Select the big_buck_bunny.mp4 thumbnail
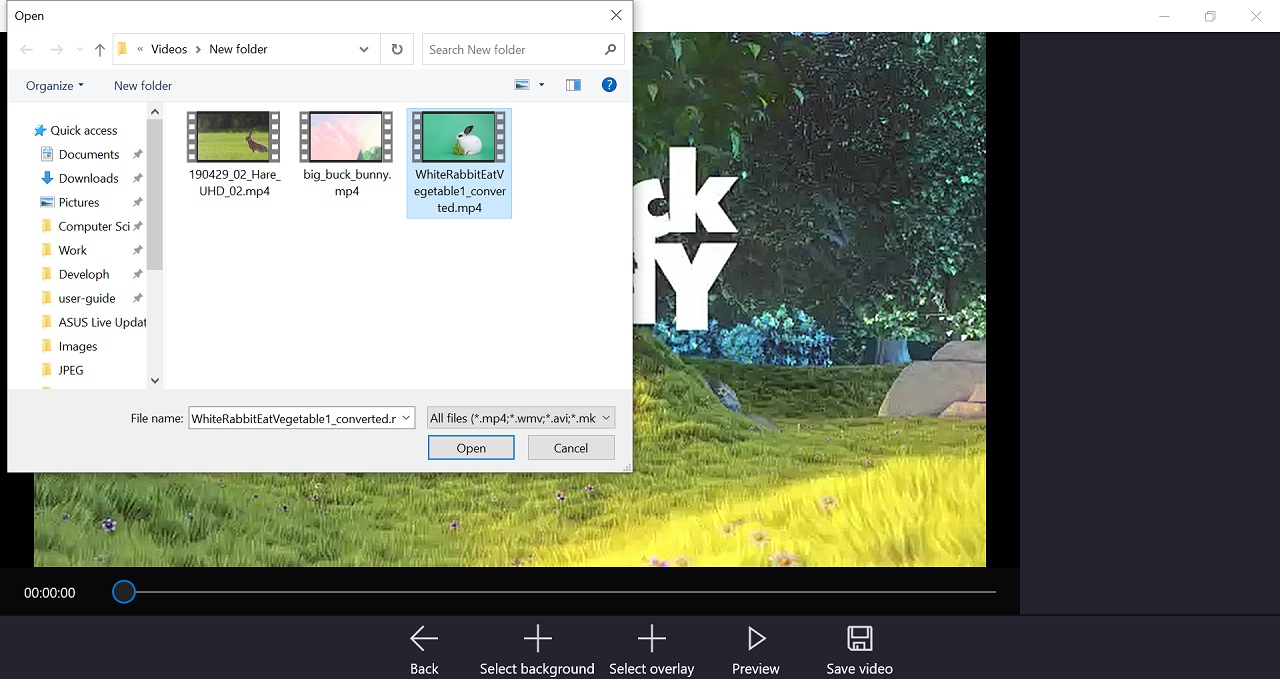Screen dimensions: 1280x679 point(346,137)
